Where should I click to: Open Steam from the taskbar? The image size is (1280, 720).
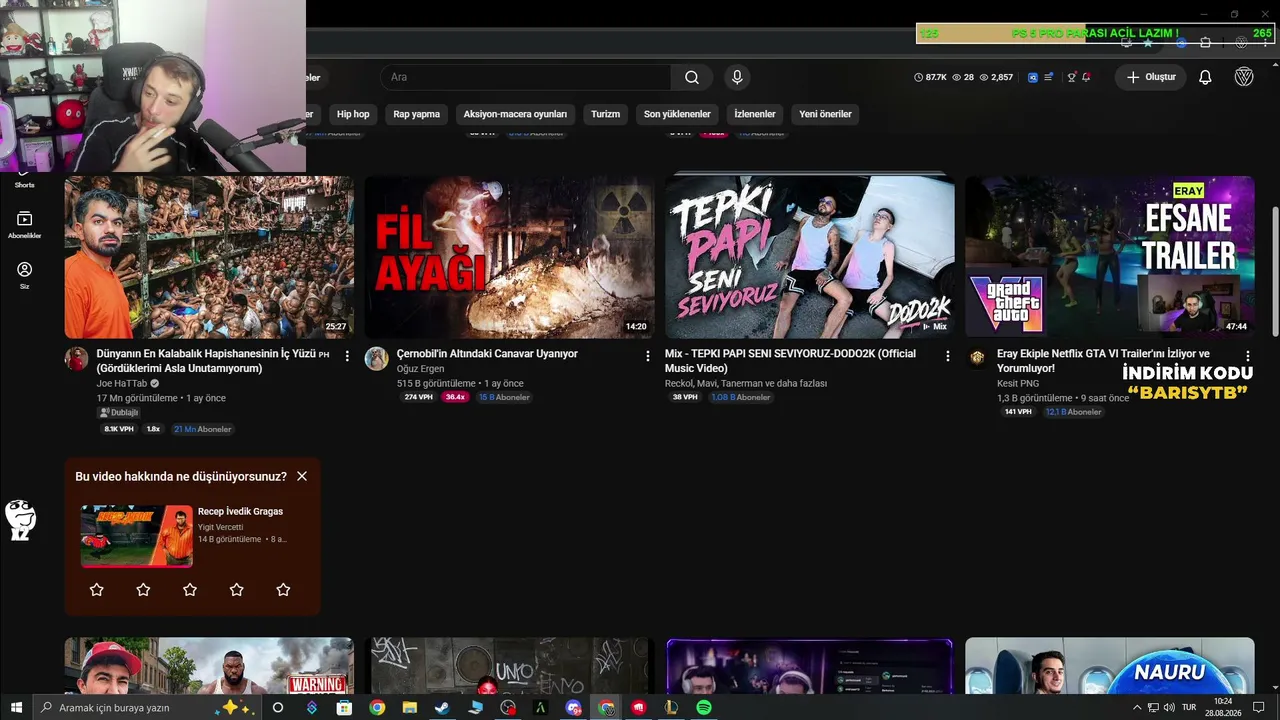click(x=441, y=708)
